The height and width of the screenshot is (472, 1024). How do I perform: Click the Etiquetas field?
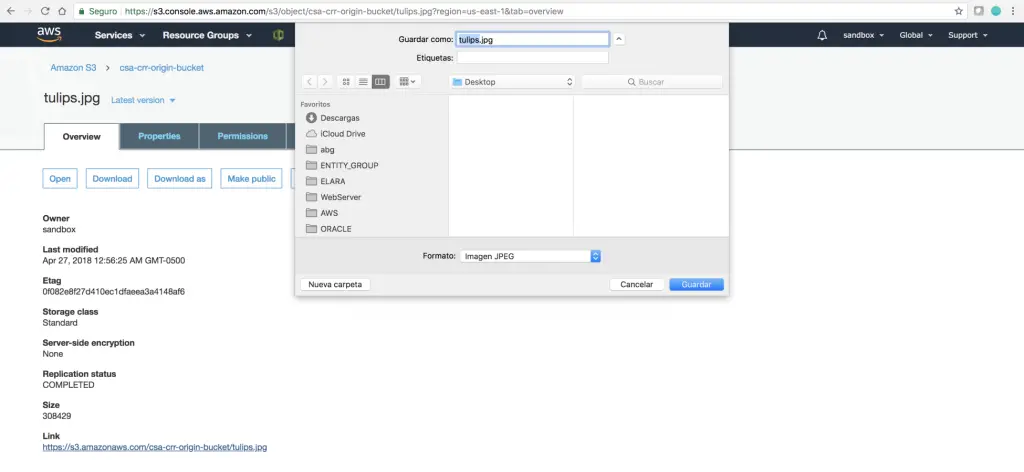pyautogui.click(x=532, y=58)
